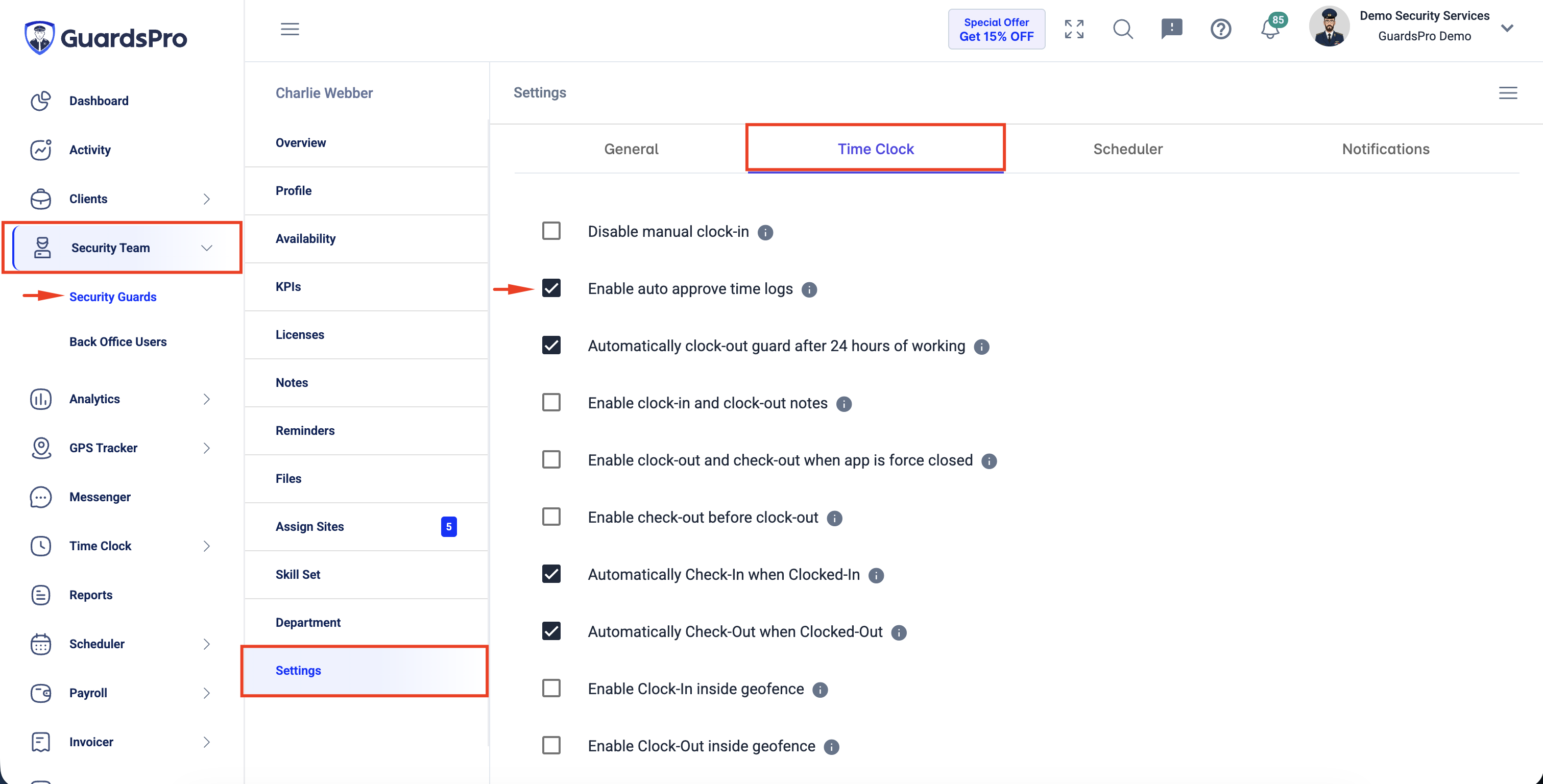Image resolution: width=1543 pixels, height=784 pixels.
Task: Click the Messenger chat bubble icon
Action: pyautogui.click(x=41, y=497)
